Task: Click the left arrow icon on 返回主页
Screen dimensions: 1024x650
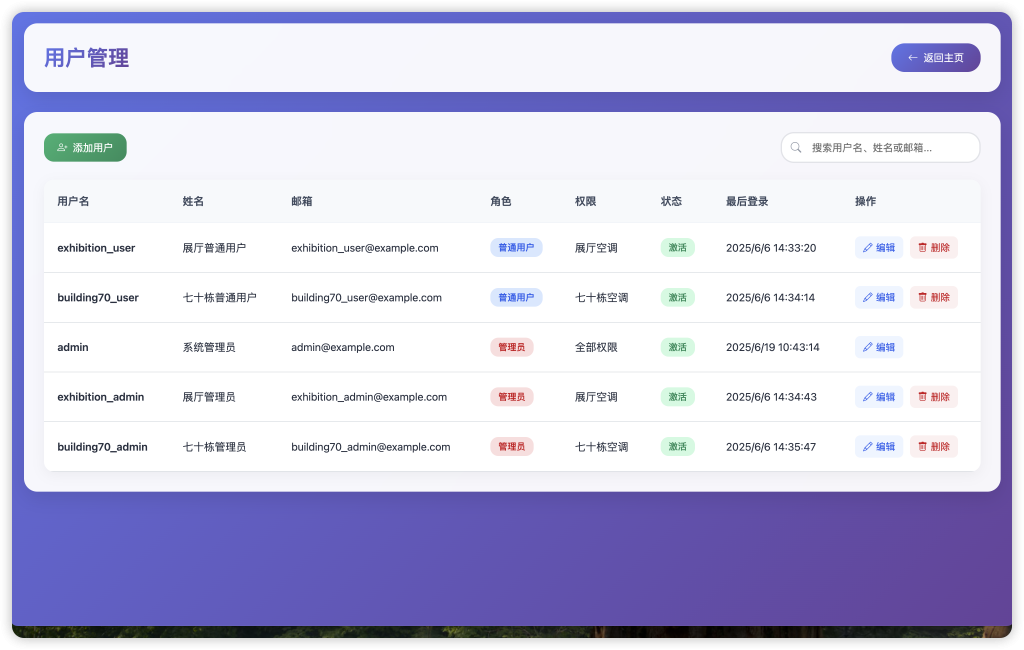Action: tap(912, 58)
